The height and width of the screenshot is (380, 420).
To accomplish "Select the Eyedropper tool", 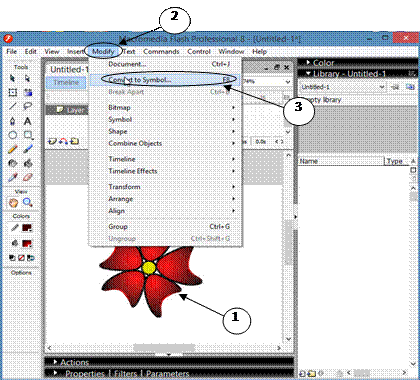I will click(12, 177).
